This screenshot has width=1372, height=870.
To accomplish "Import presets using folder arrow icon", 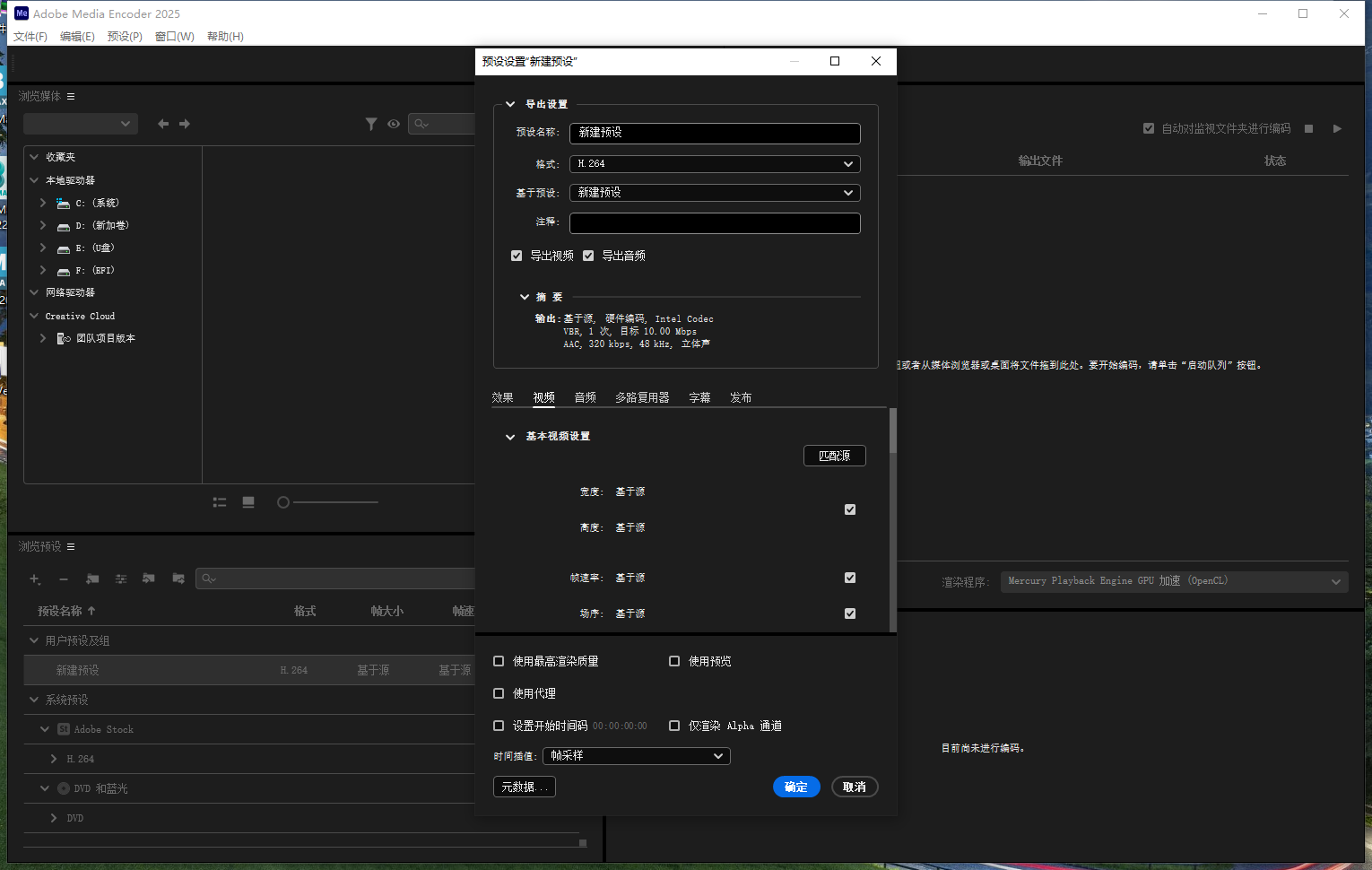I will tap(149, 579).
